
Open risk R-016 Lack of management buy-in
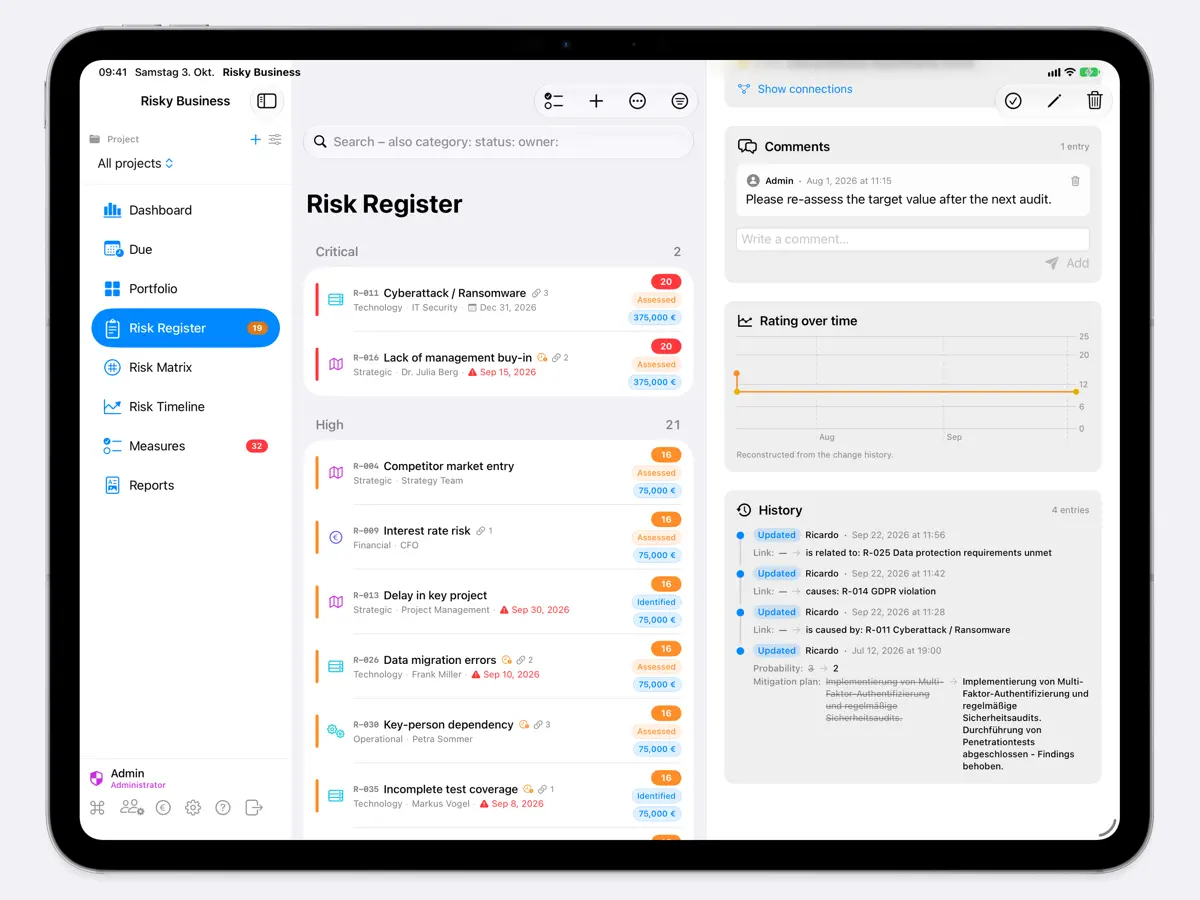coord(498,364)
